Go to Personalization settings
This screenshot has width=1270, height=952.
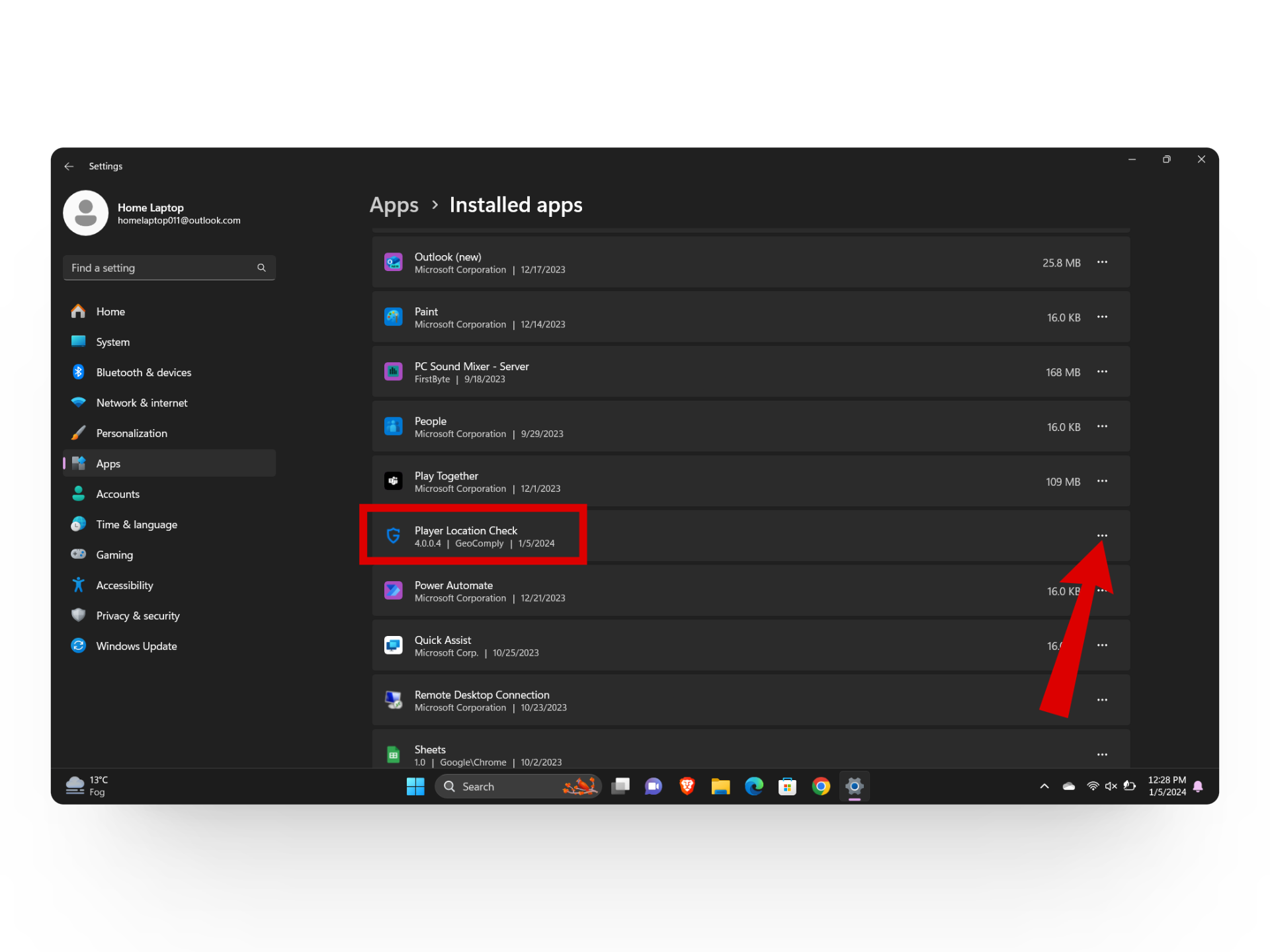click(132, 433)
